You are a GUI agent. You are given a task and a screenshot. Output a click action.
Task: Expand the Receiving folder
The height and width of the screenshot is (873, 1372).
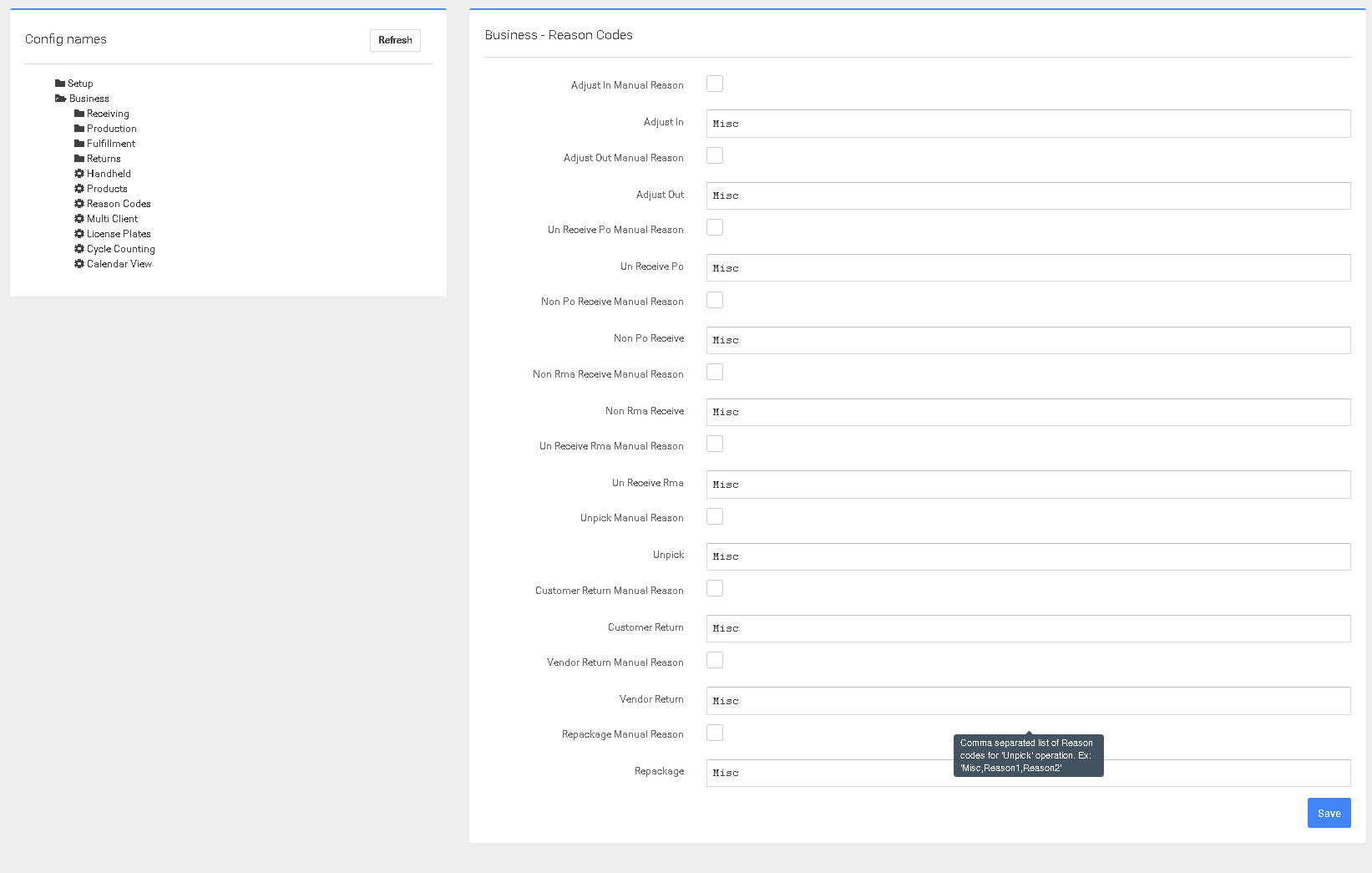pos(108,114)
